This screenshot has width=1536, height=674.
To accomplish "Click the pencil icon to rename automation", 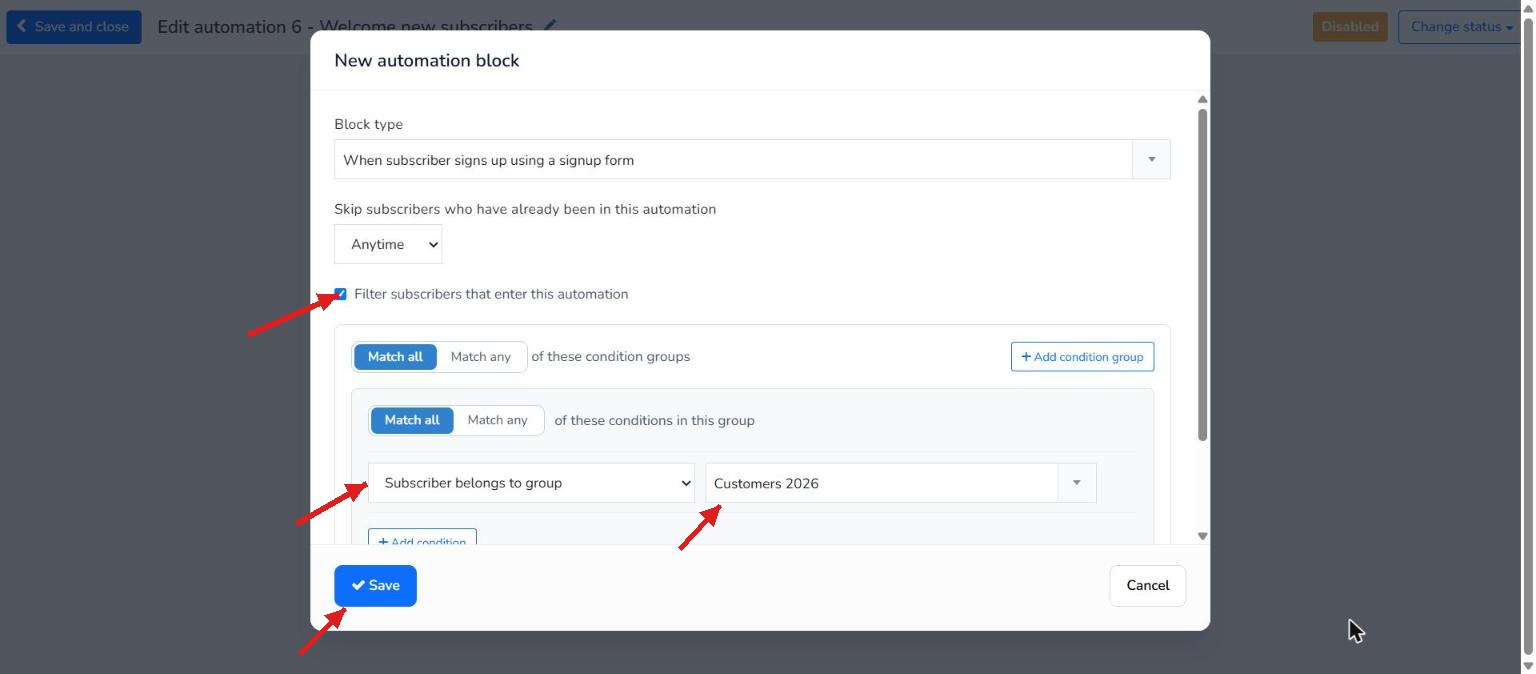I will coord(550,26).
